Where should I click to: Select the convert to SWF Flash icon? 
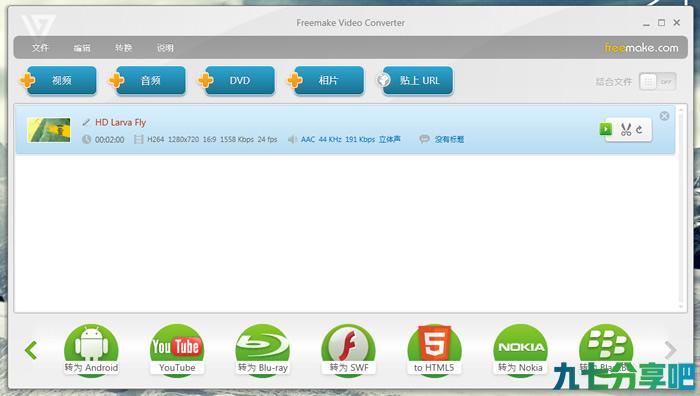[x=349, y=350]
